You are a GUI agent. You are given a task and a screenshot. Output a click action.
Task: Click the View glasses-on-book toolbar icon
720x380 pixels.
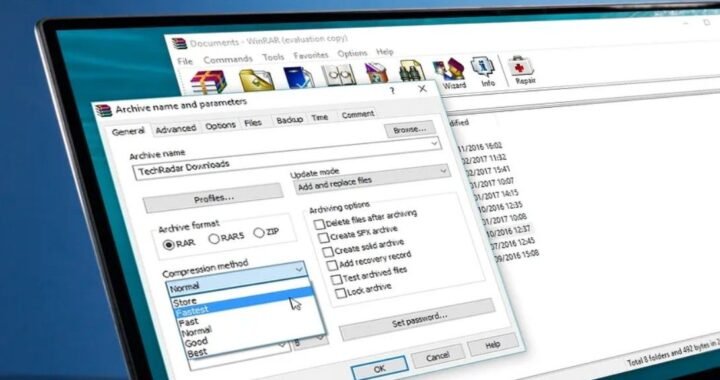[x=338, y=75]
